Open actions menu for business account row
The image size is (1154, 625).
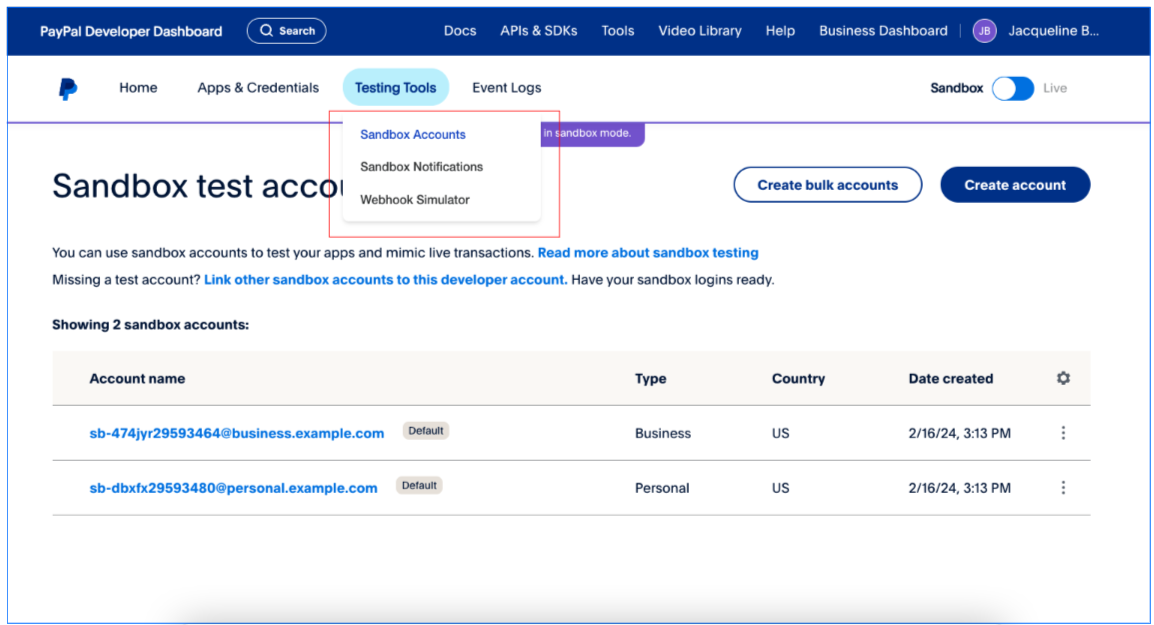pos(1063,433)
